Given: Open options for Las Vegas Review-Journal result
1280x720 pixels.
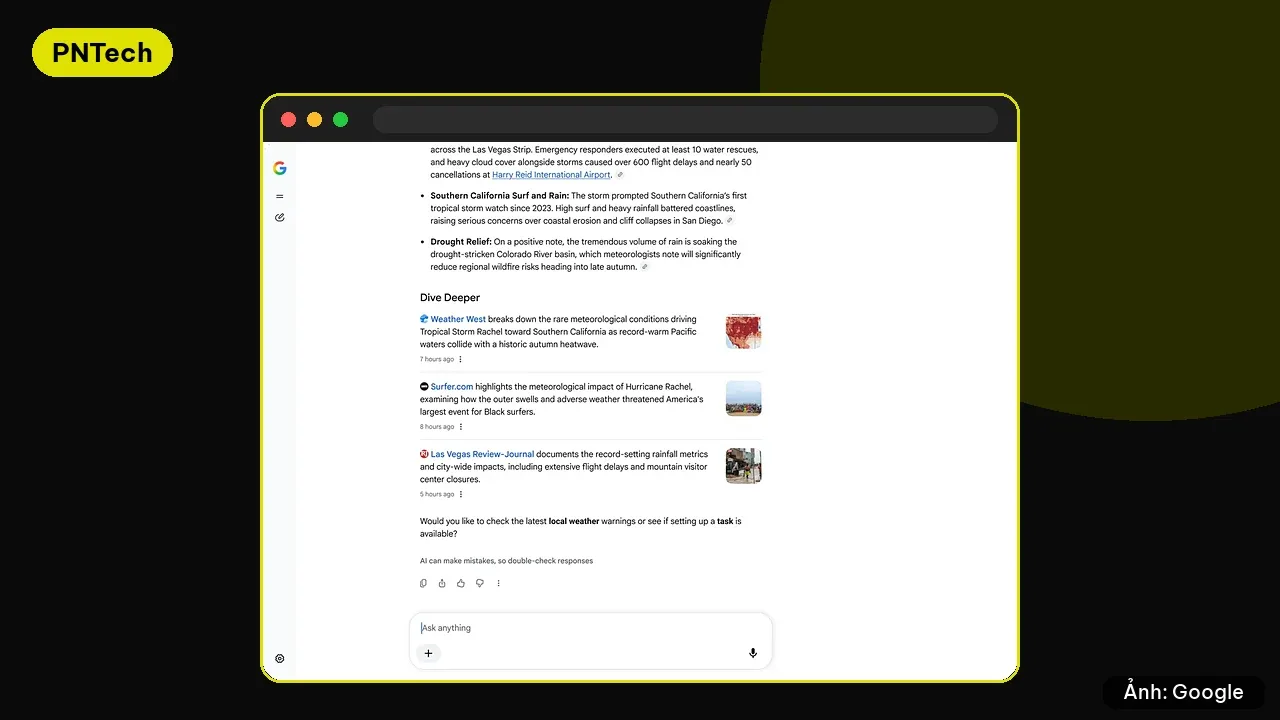Looking at the screenshot, I should (x=460, y=494).
